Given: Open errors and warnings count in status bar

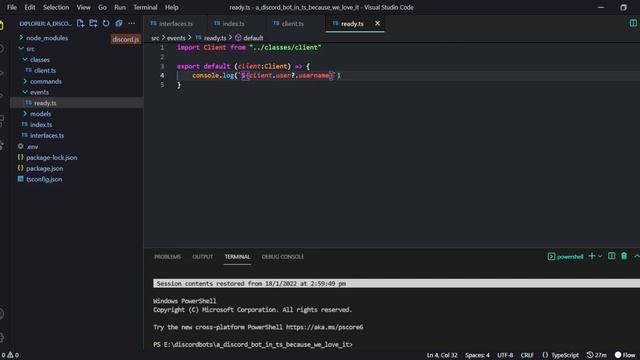Looking at the screenshot, I should click(10, 355).
